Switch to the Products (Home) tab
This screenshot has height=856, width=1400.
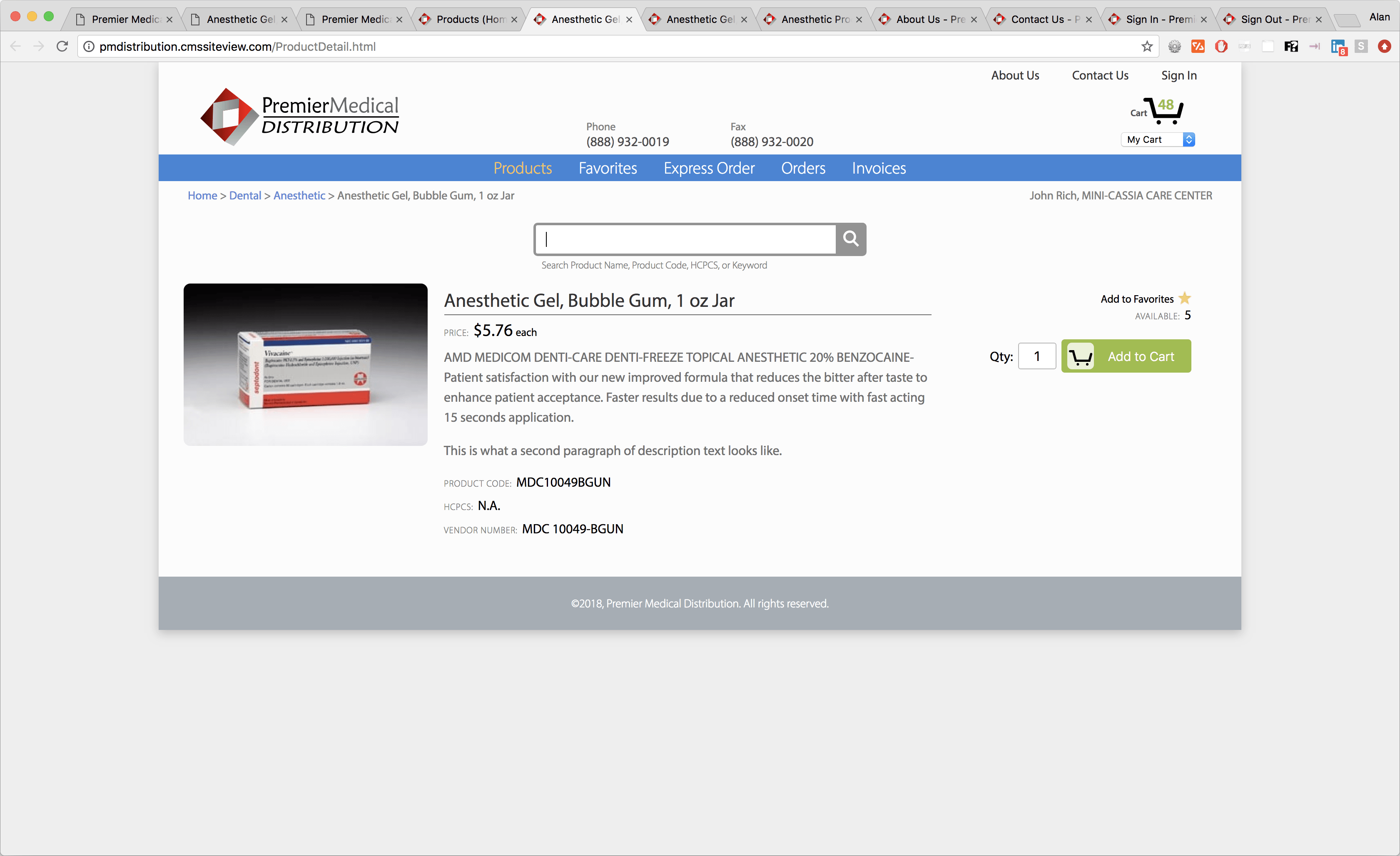click(x=469, y=19)
